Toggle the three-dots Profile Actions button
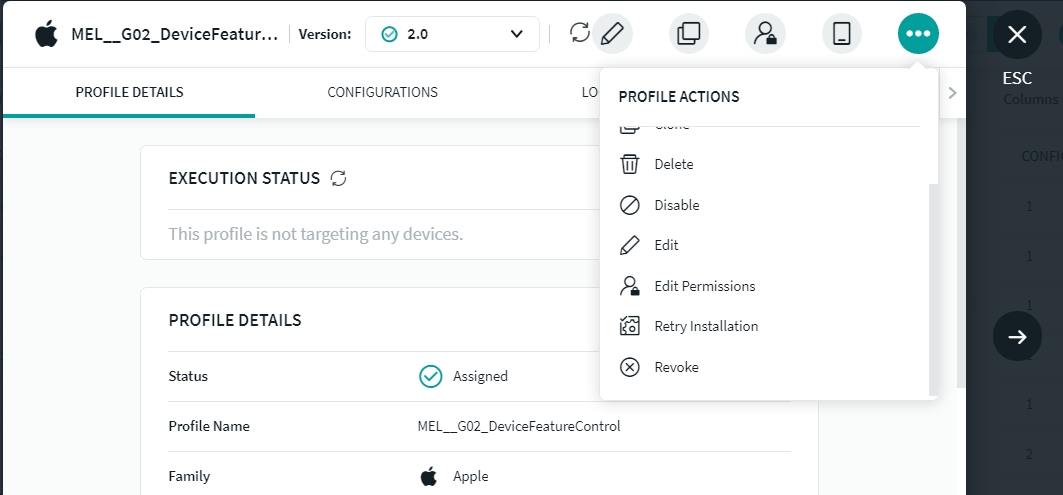Image resolution: width=1063 pixels, height=495 pixels. coord(918,34)
